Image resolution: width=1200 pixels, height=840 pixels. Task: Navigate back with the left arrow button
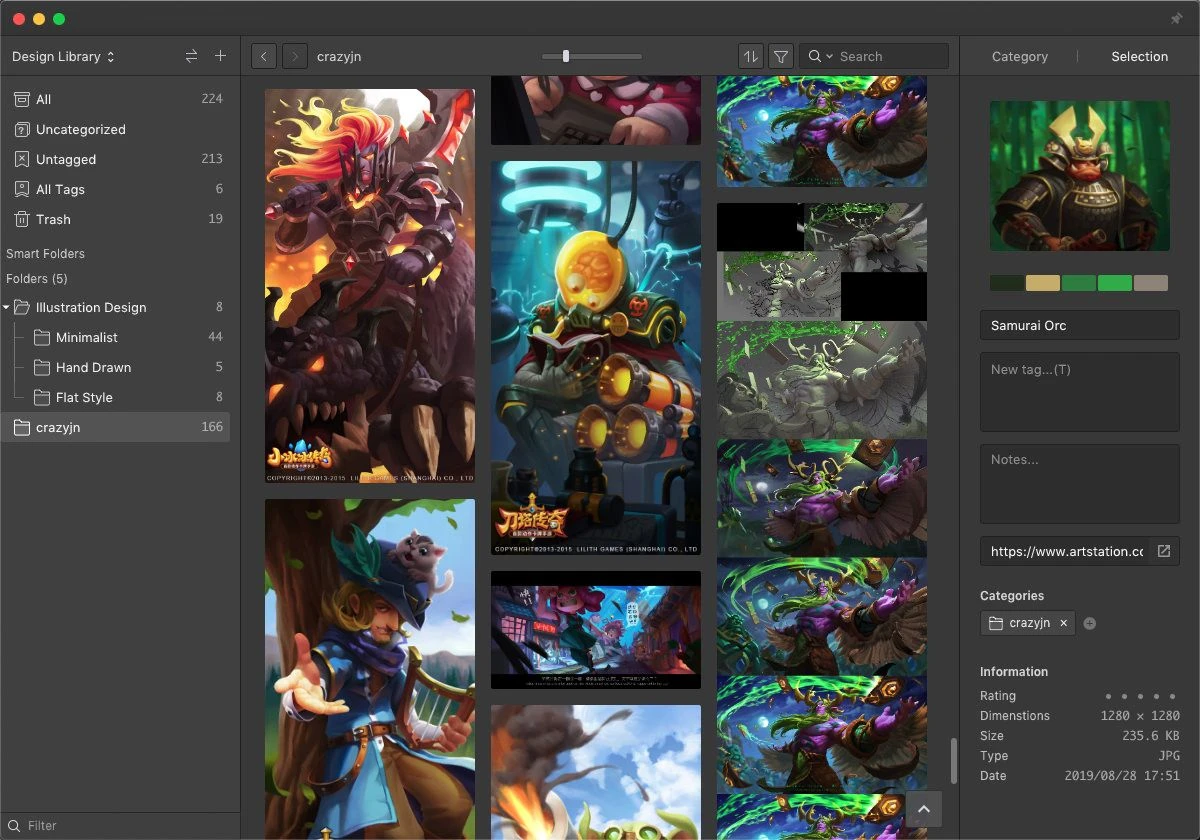point(264,57)
